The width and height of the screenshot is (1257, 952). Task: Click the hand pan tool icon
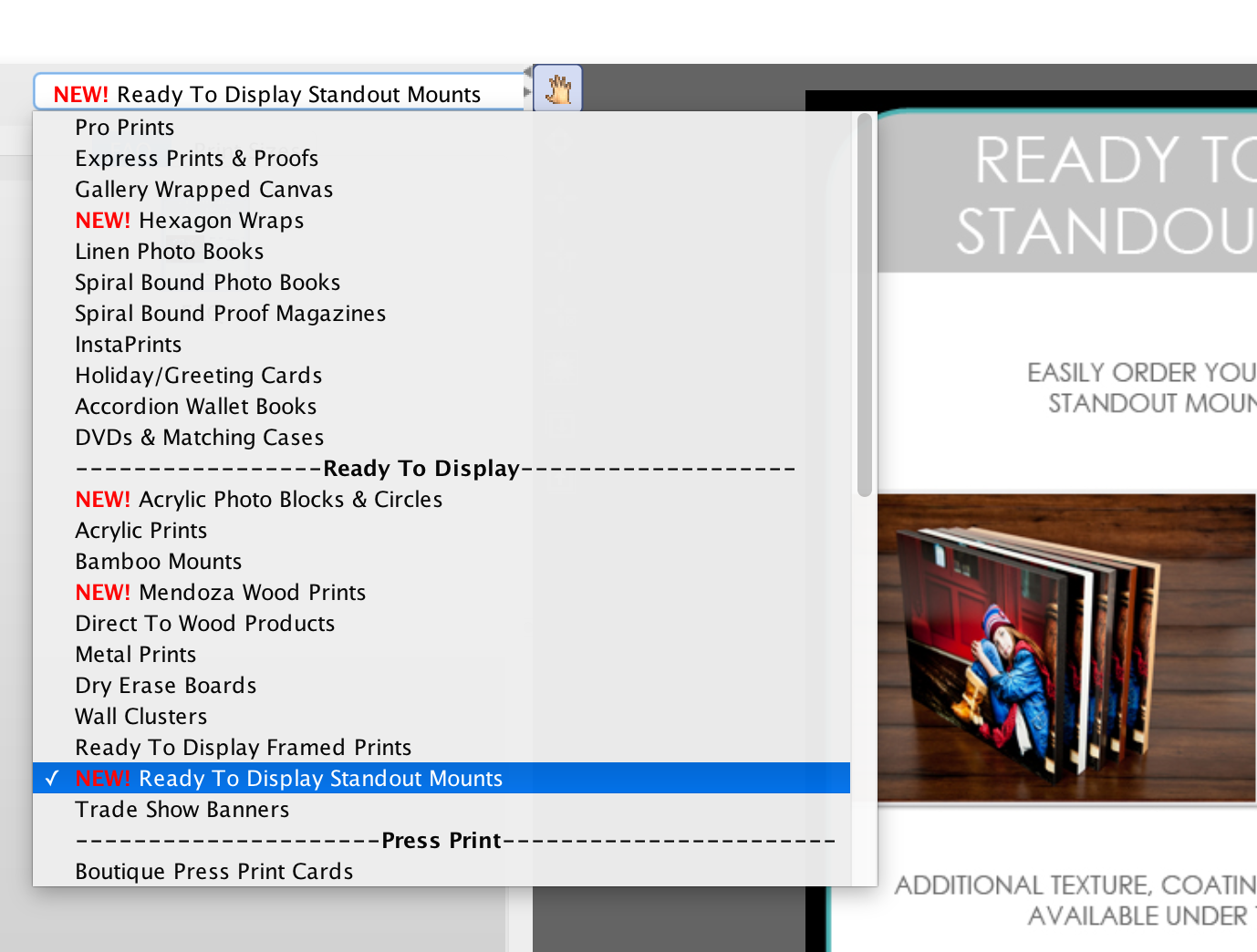(x=557, y=88)
